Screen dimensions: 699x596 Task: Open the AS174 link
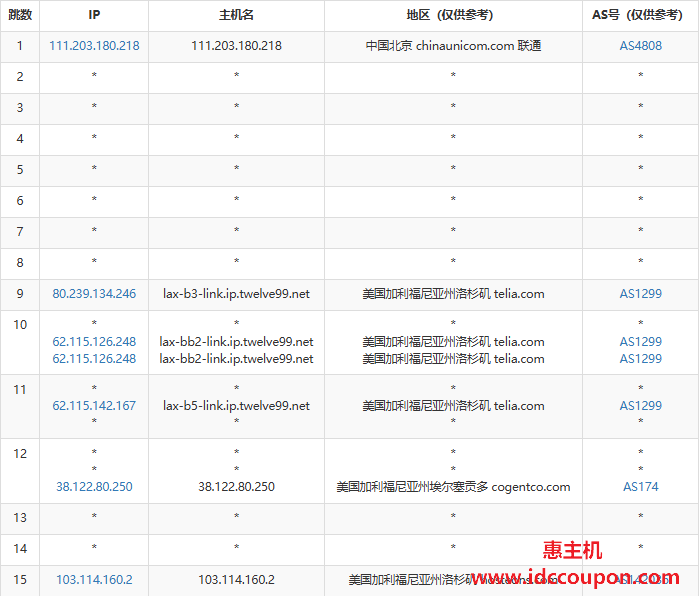[x=641, y=487]
